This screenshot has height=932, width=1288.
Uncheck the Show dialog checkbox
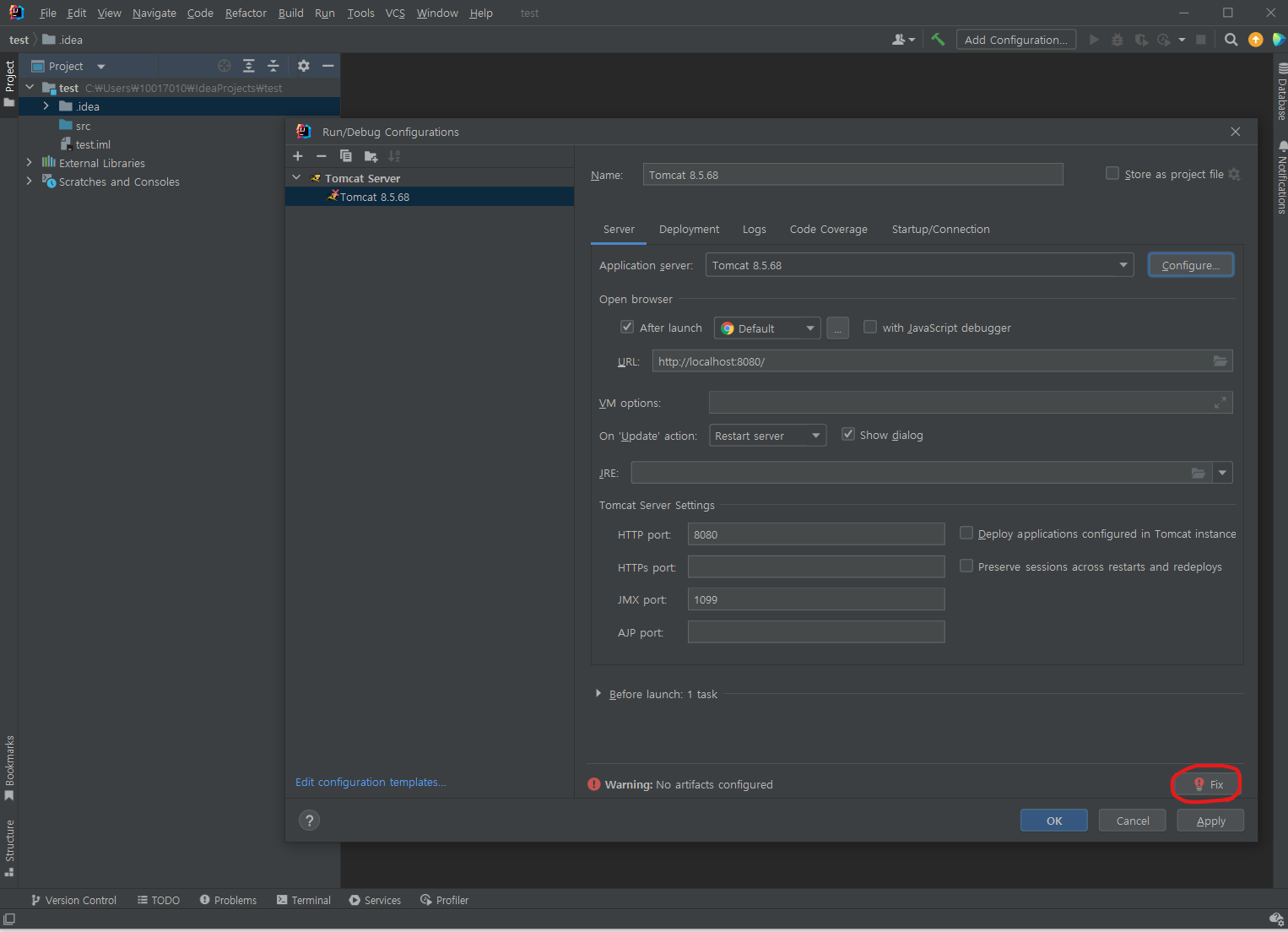point(848,434)
